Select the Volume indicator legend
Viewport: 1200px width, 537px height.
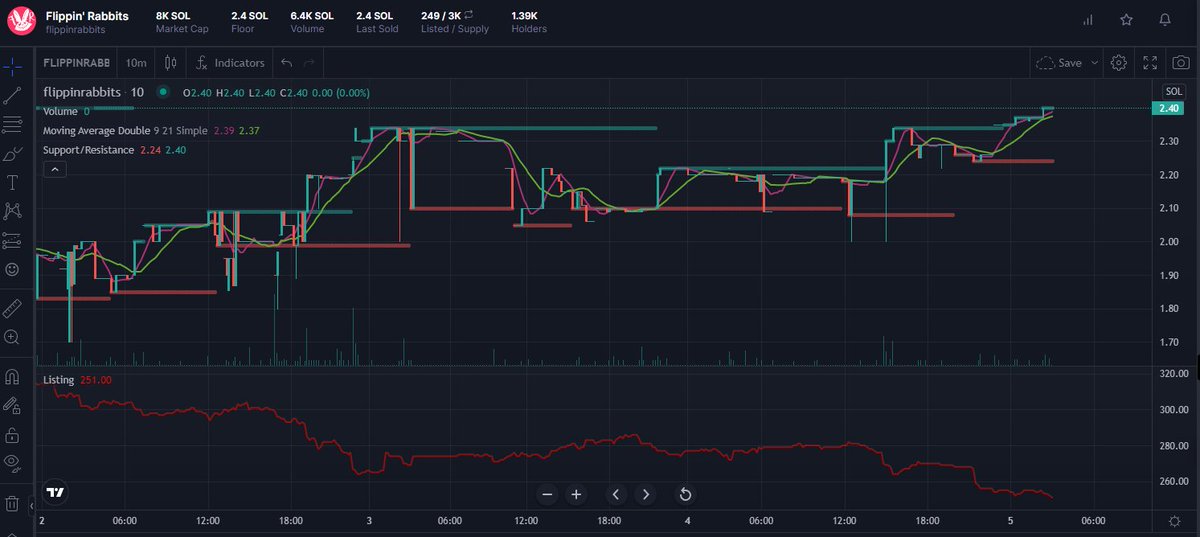(x=66, y=111)
